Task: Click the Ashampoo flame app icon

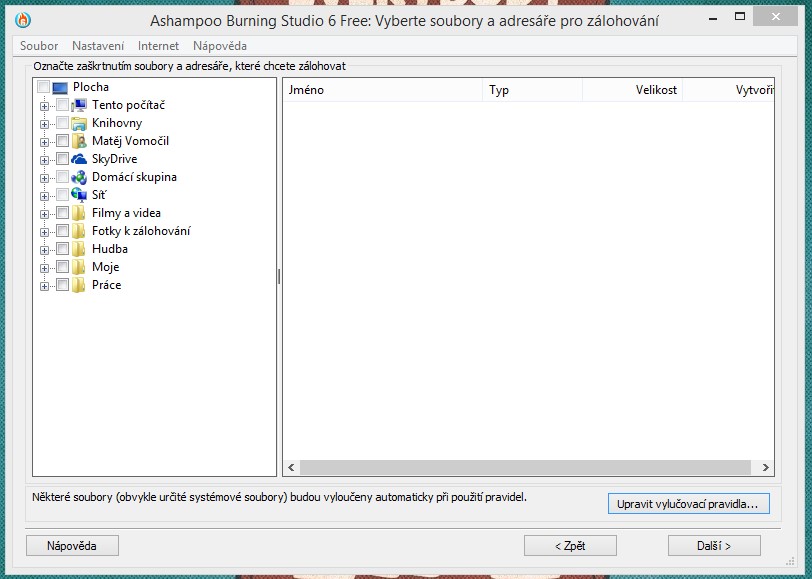Action: point(23,20)
